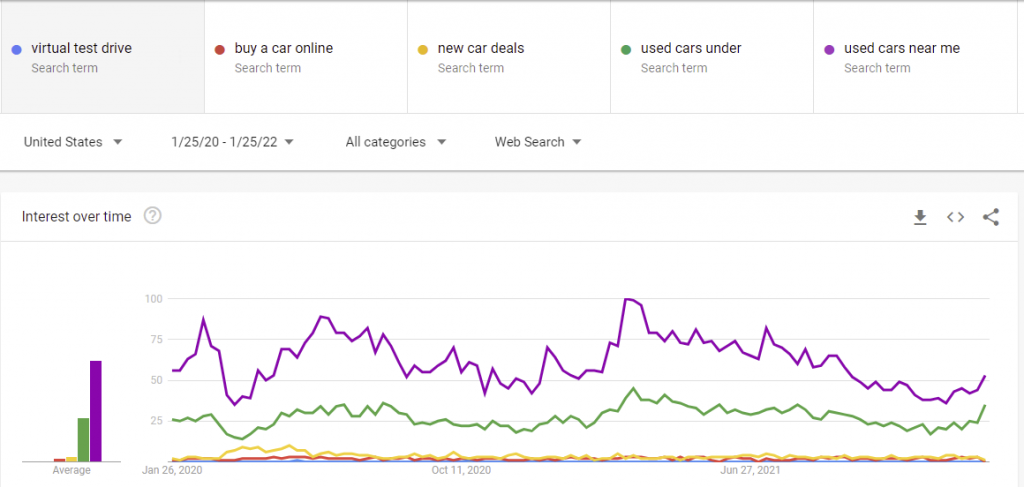The height and width of the screenshot is (487, 1024).
Task: Click the purple average bar
Action: click(95, 411)
